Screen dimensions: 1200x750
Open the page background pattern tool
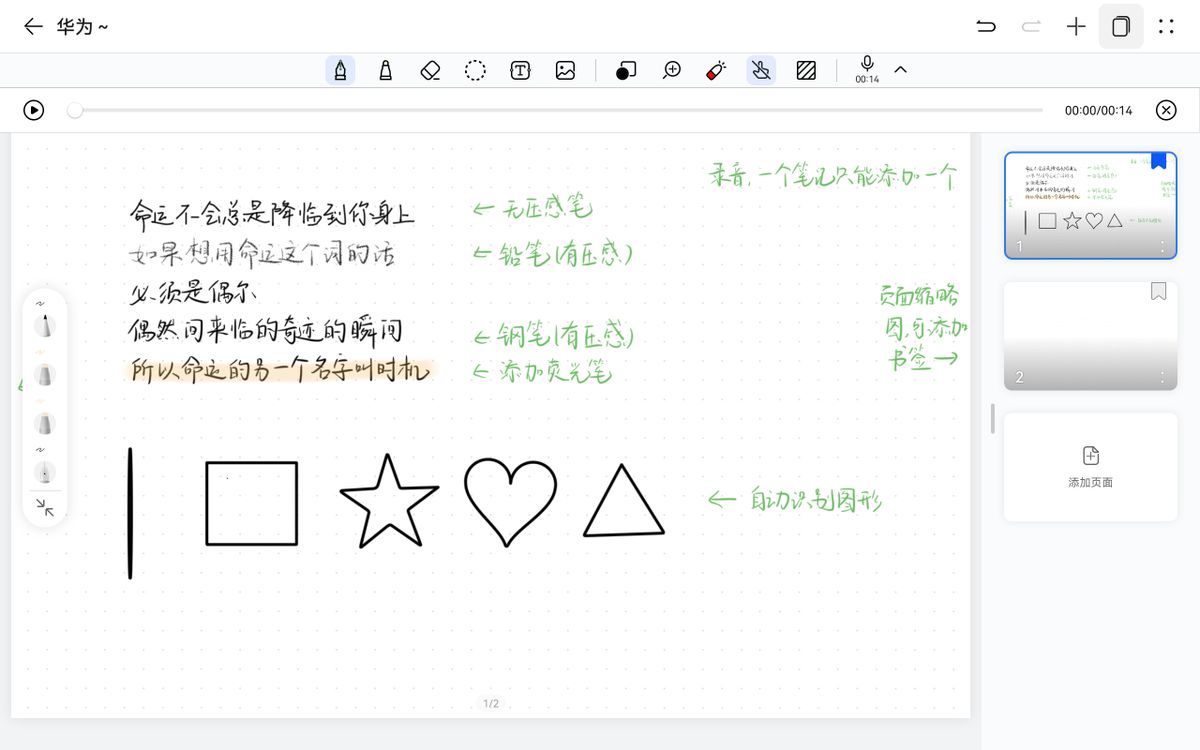[x=806, y=70]
